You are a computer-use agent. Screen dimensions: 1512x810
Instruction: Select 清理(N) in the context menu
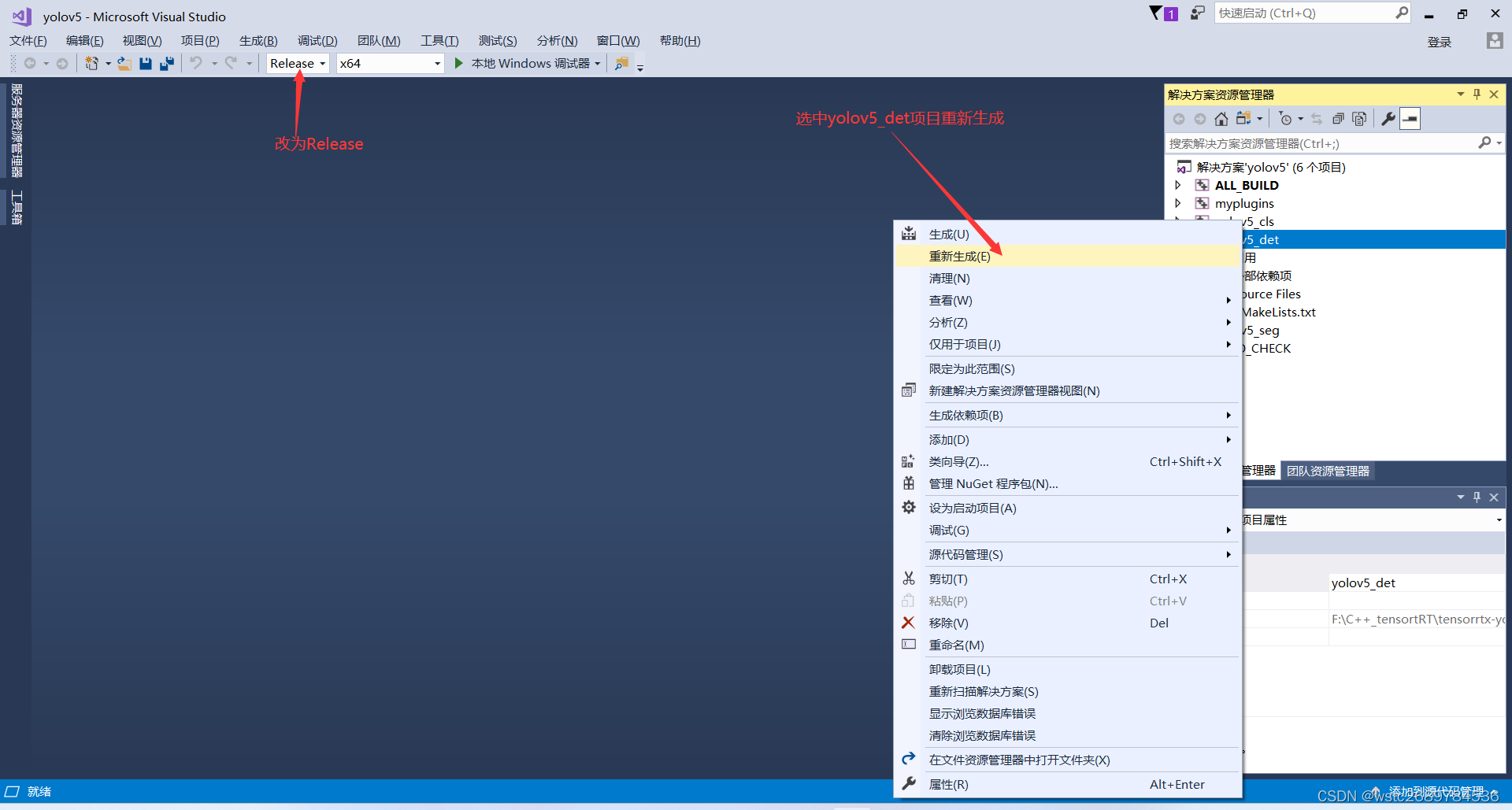(x=1067, y=278)
